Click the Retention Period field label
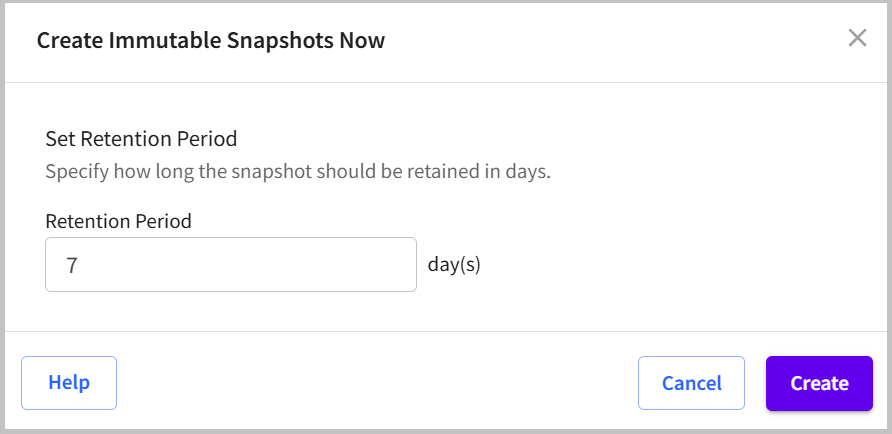This screenshot has width=892, height=434. (x=118, y=221)
